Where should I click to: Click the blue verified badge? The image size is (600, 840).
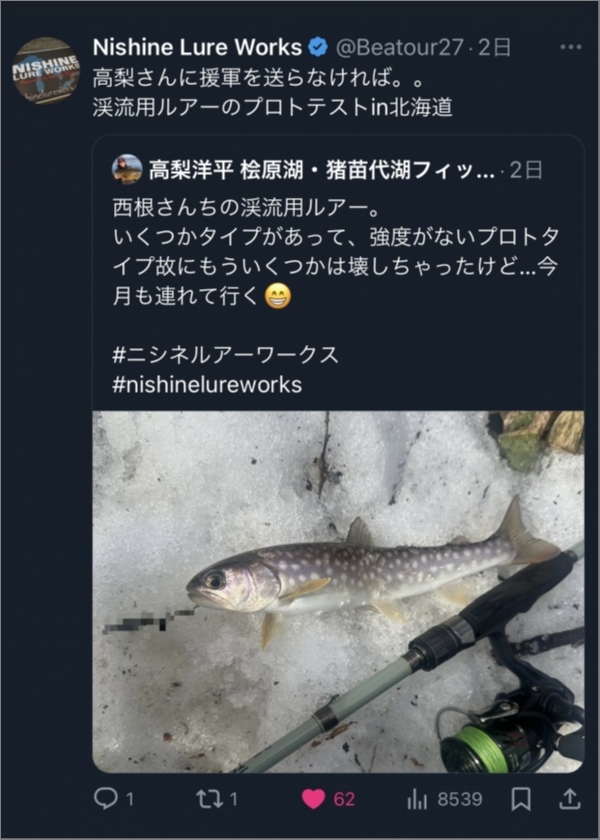coord(318,47)
